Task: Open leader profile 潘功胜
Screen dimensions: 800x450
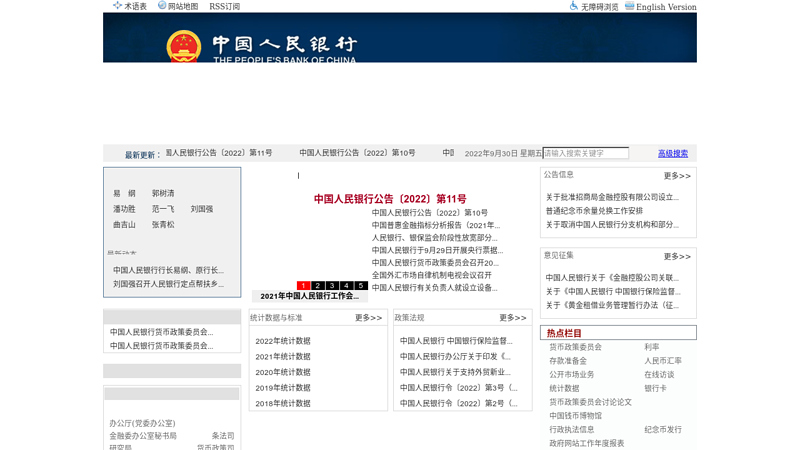Action: [124, 209]
